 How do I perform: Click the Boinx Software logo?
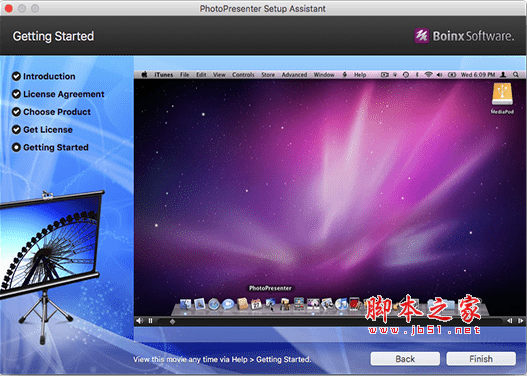(x=464, y=36)
